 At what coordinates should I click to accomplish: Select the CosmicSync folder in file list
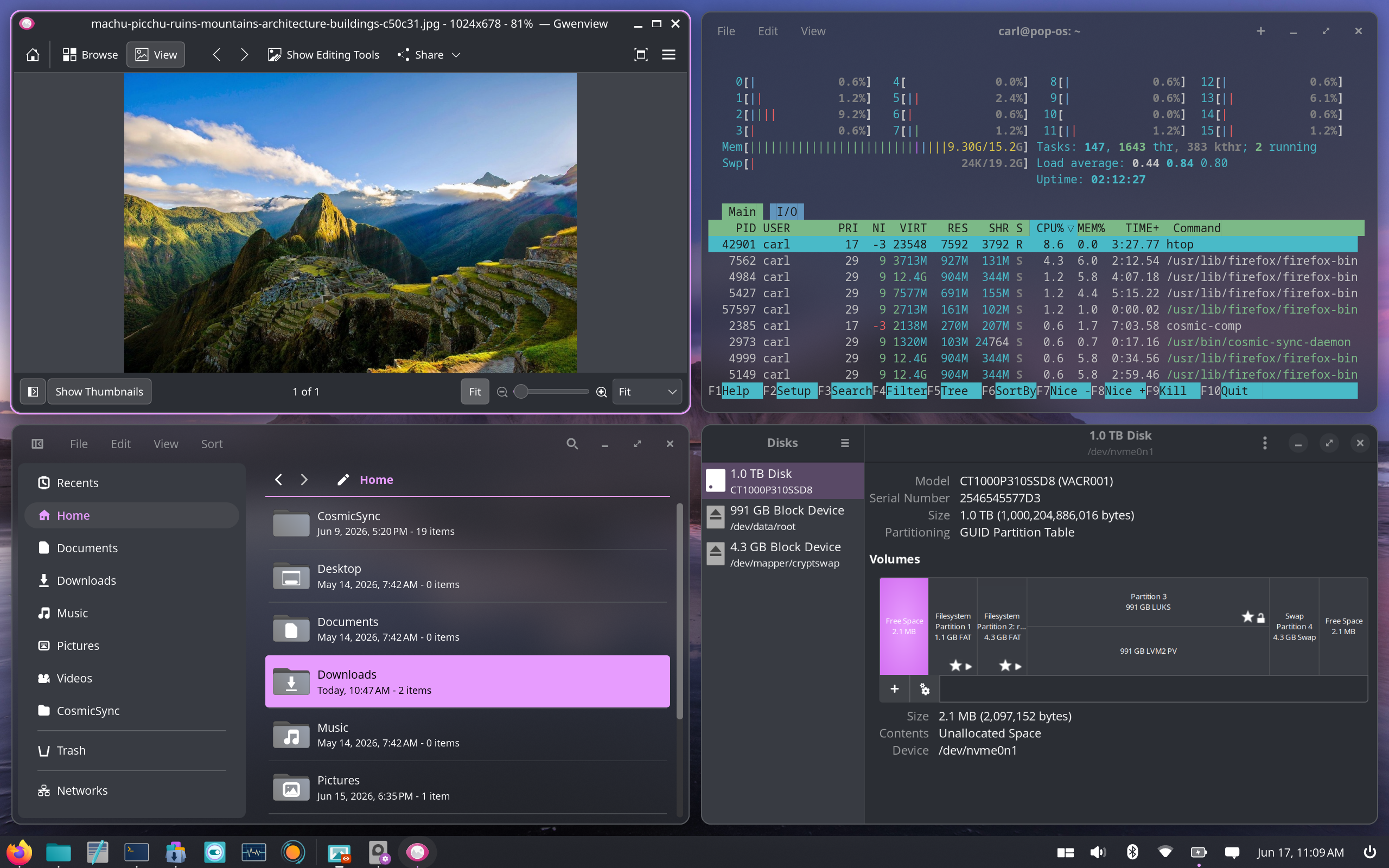click(x=467, y=523)
